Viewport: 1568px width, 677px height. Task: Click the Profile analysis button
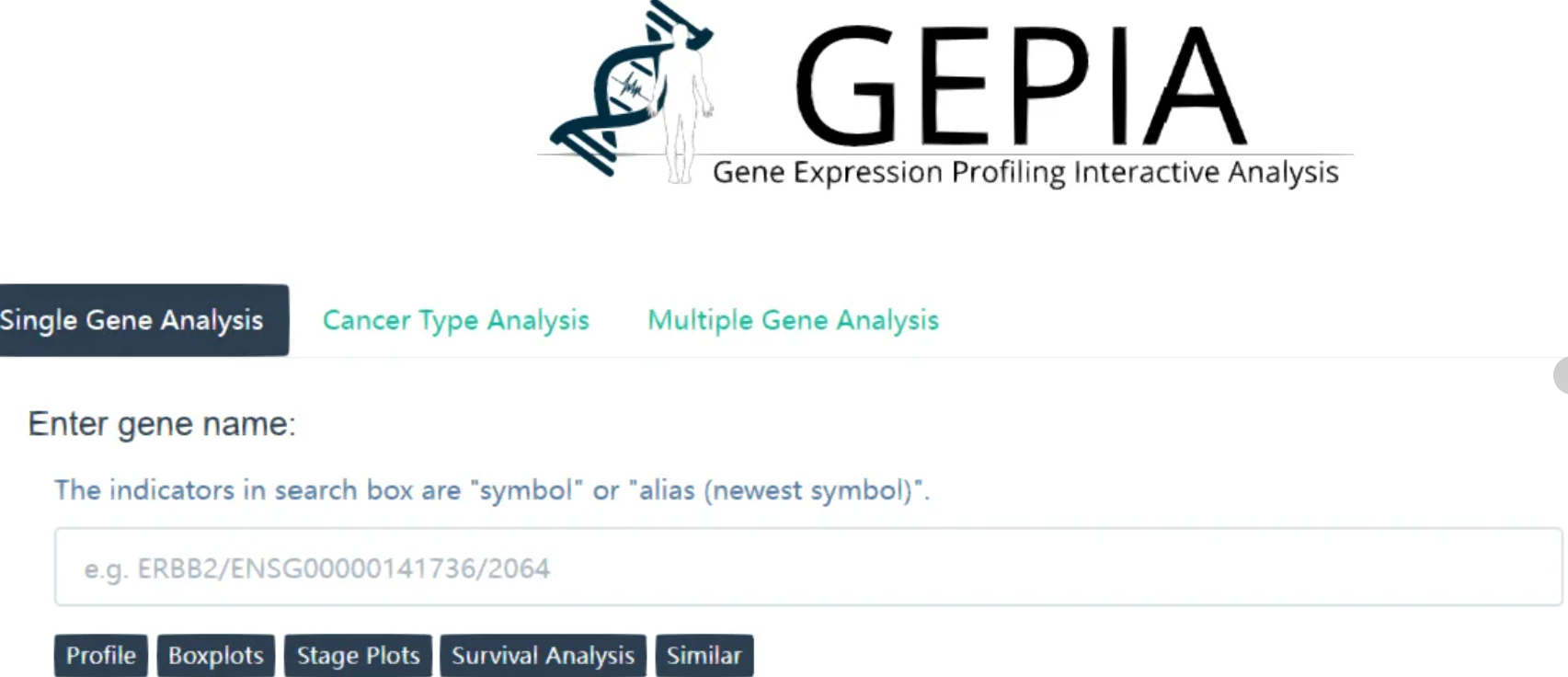(x=100, y=655)
